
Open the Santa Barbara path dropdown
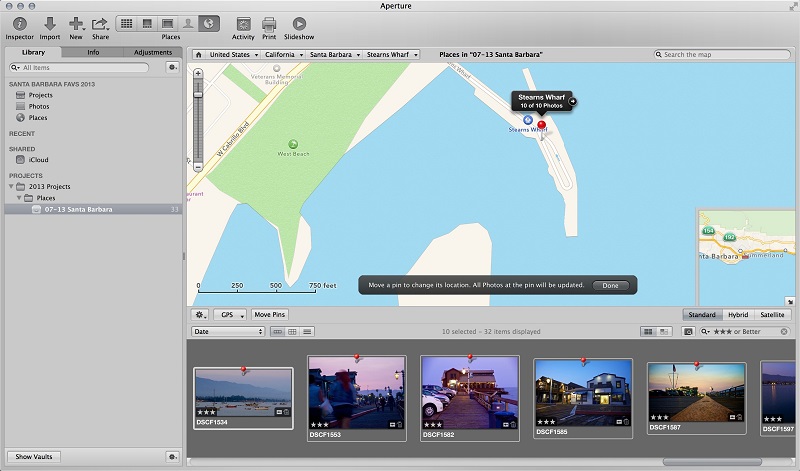334,55
